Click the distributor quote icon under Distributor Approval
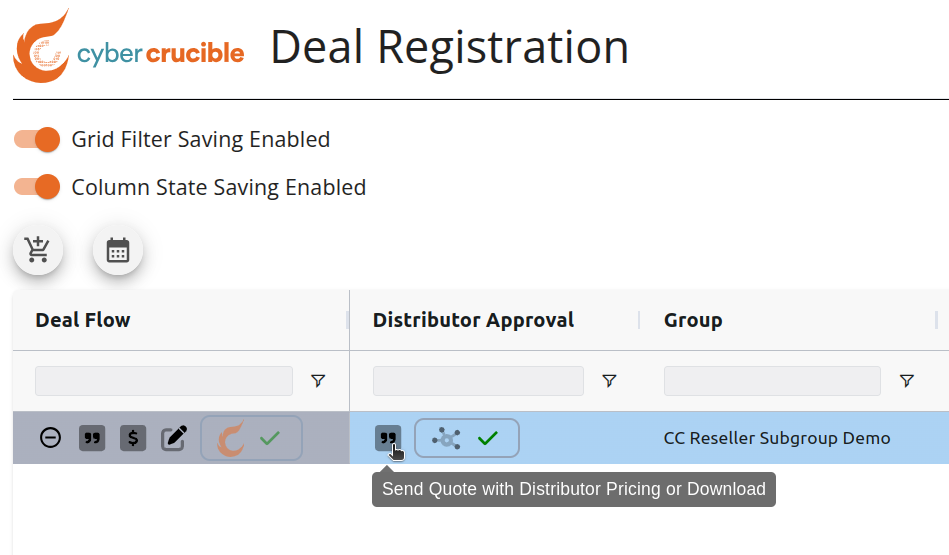This screenshot has height=555, width=949. [x=387, y=438]
